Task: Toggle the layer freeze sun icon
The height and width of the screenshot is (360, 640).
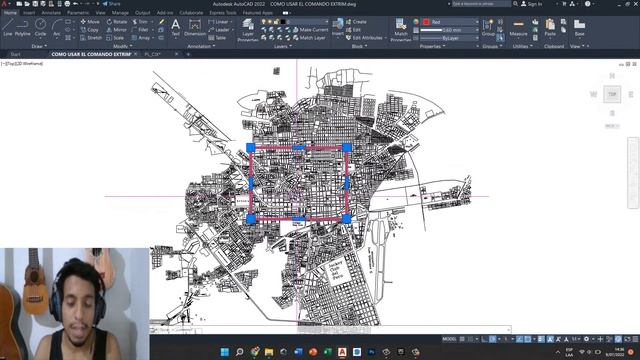Action: (x=270, y=22)
